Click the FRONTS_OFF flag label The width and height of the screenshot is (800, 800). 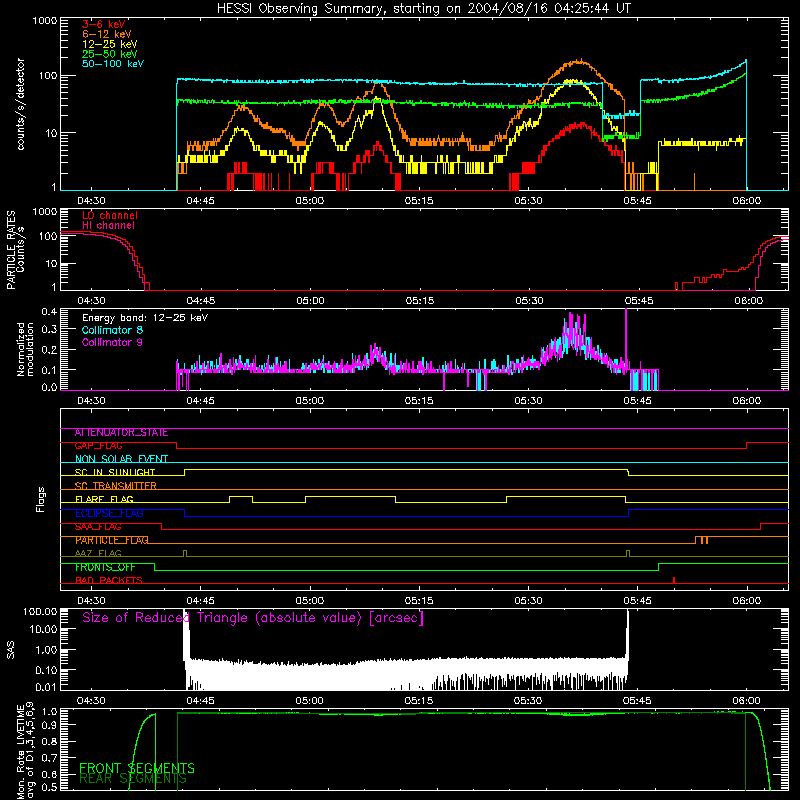point(105,567)
